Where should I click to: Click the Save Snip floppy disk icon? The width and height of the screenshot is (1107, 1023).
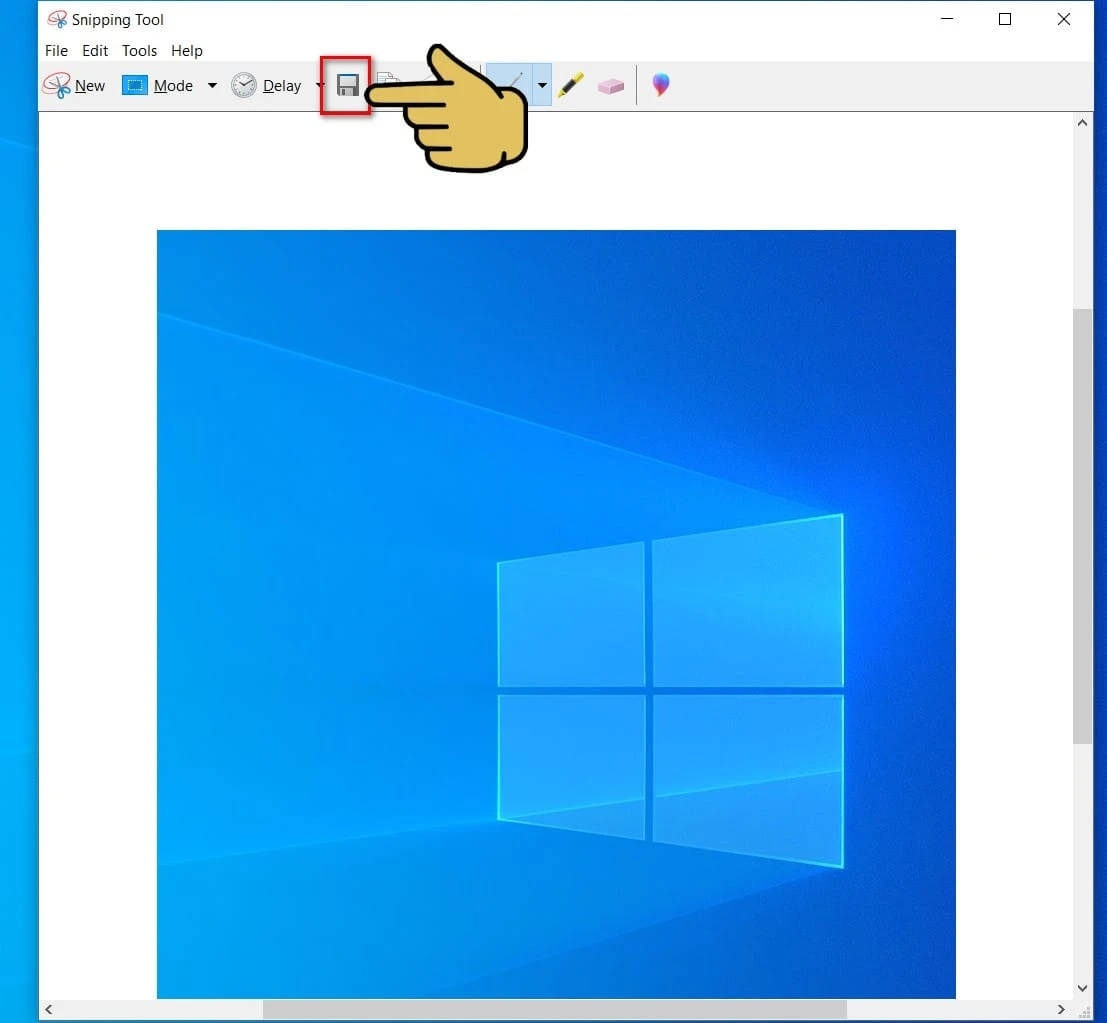347,86
